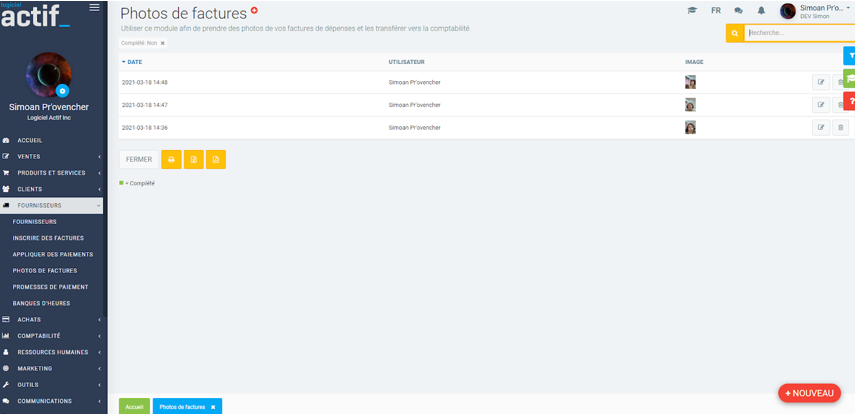Delete the 2021-03-18 14:36 invoice photo
Screen dimensions: 857x414
[x=840, y=127]
